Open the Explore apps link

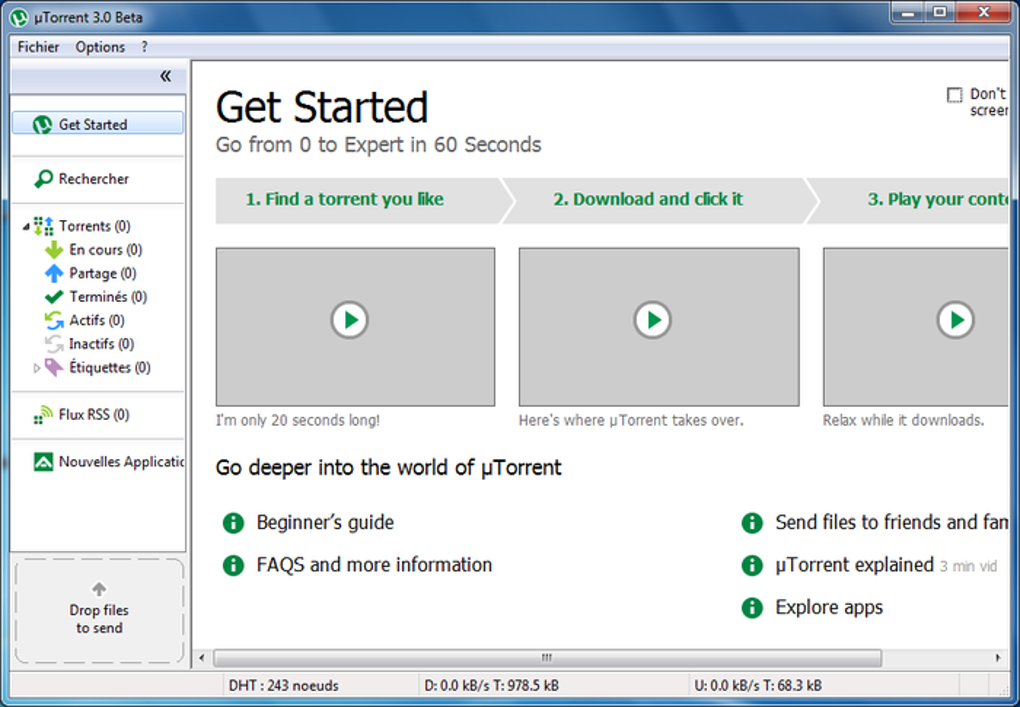point(829,607)
